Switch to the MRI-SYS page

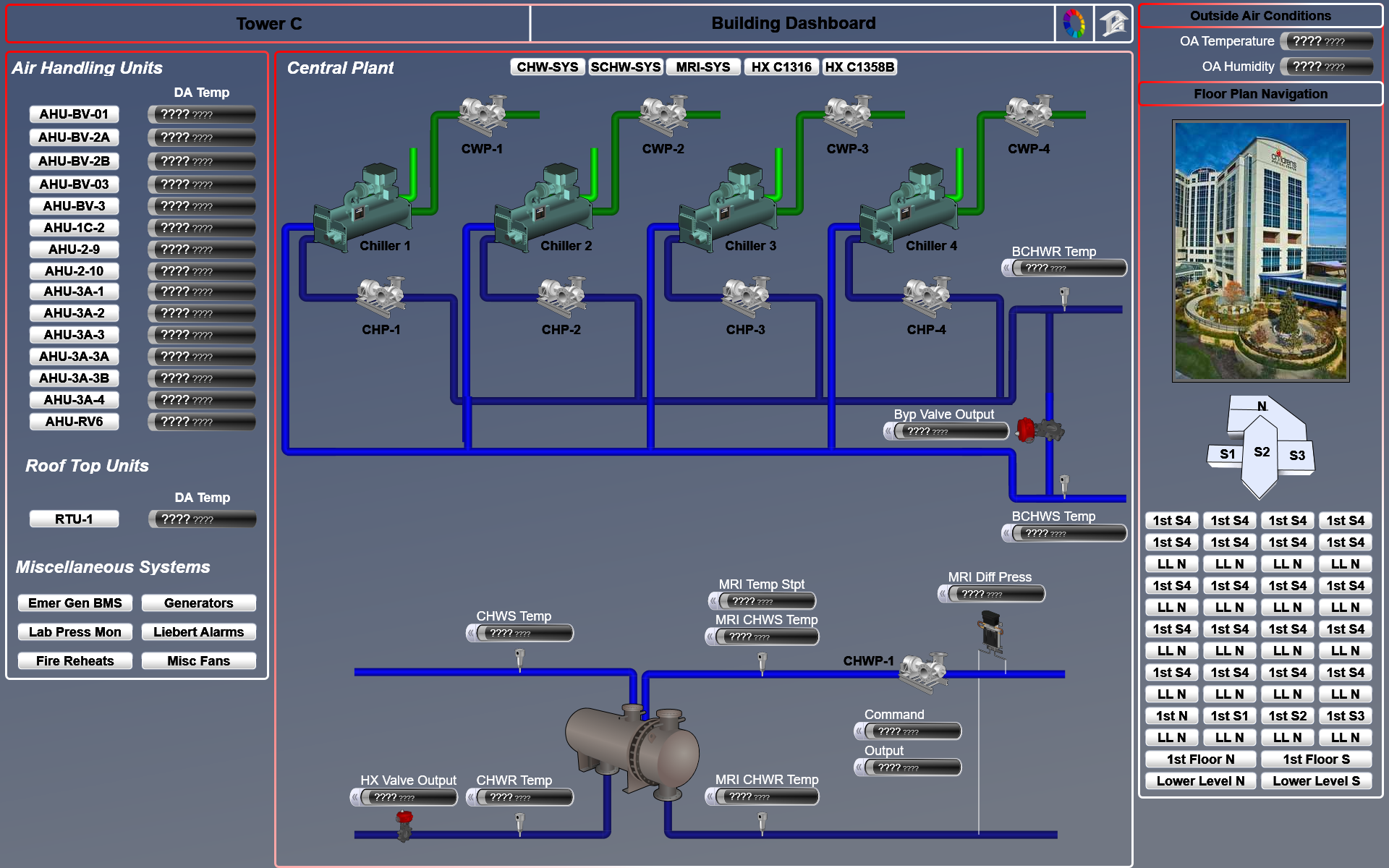702,67
